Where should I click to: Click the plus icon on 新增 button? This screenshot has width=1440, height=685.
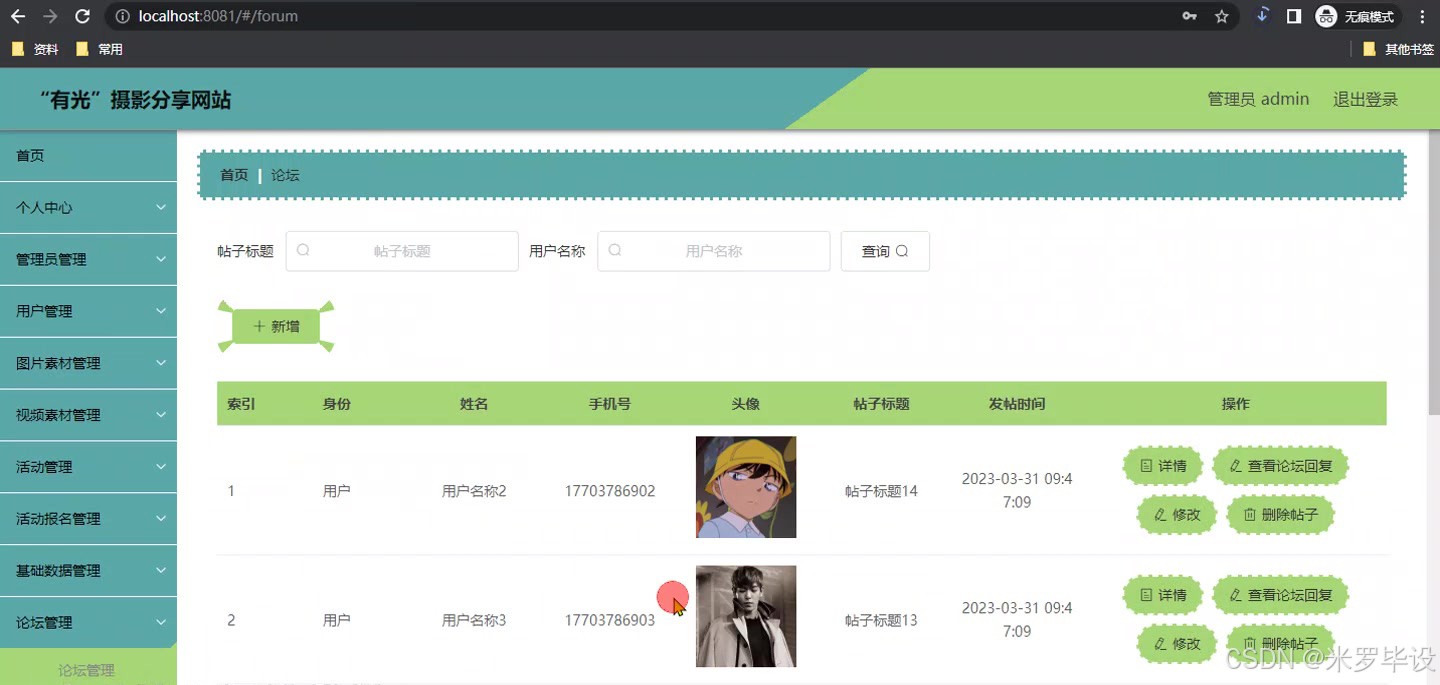click(262, 326)
